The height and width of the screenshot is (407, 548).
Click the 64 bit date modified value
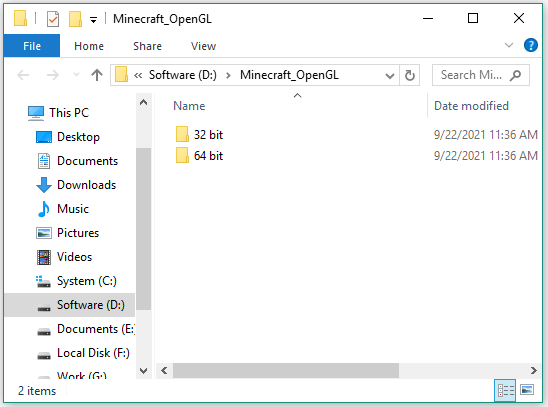(x=485, y=156)
